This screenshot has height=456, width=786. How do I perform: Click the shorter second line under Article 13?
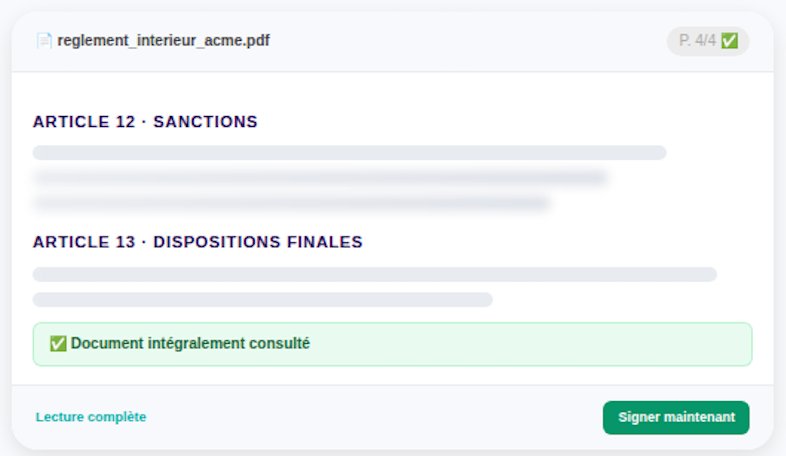262,299
